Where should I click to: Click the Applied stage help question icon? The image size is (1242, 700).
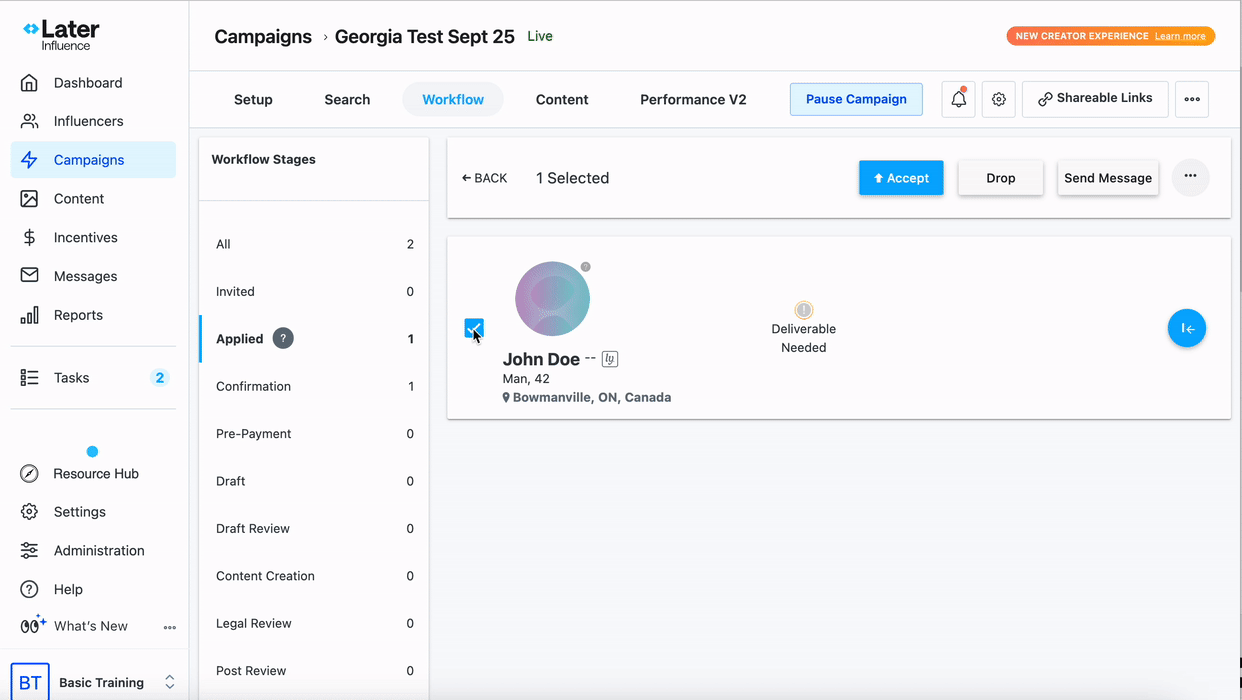[x=283, y=339]
